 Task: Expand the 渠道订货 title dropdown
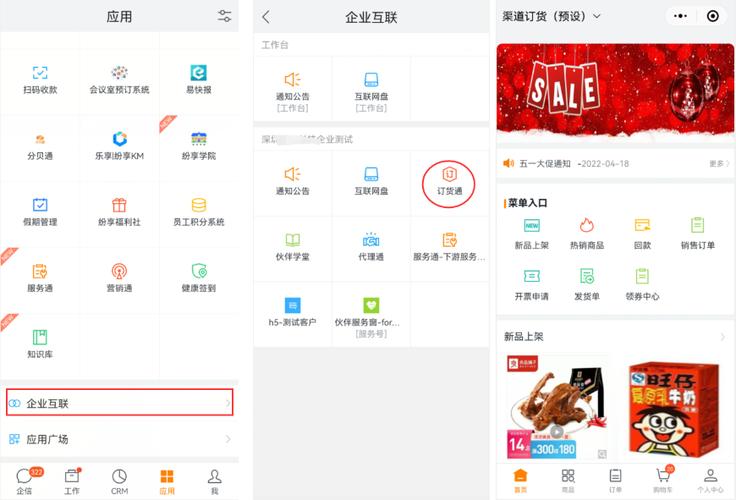coord(597,16)
